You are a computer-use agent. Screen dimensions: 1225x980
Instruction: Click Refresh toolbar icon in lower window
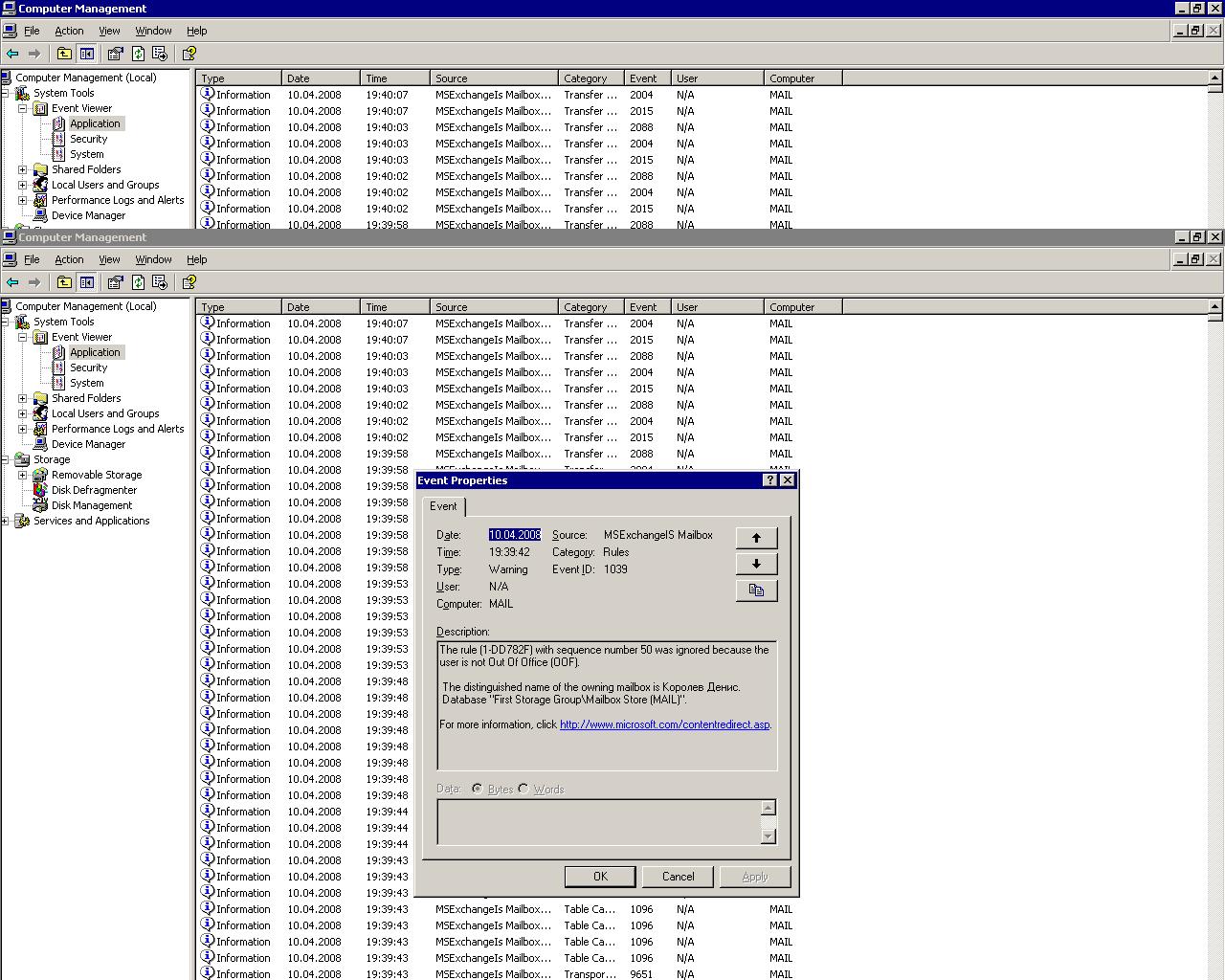tap(138, 282)
